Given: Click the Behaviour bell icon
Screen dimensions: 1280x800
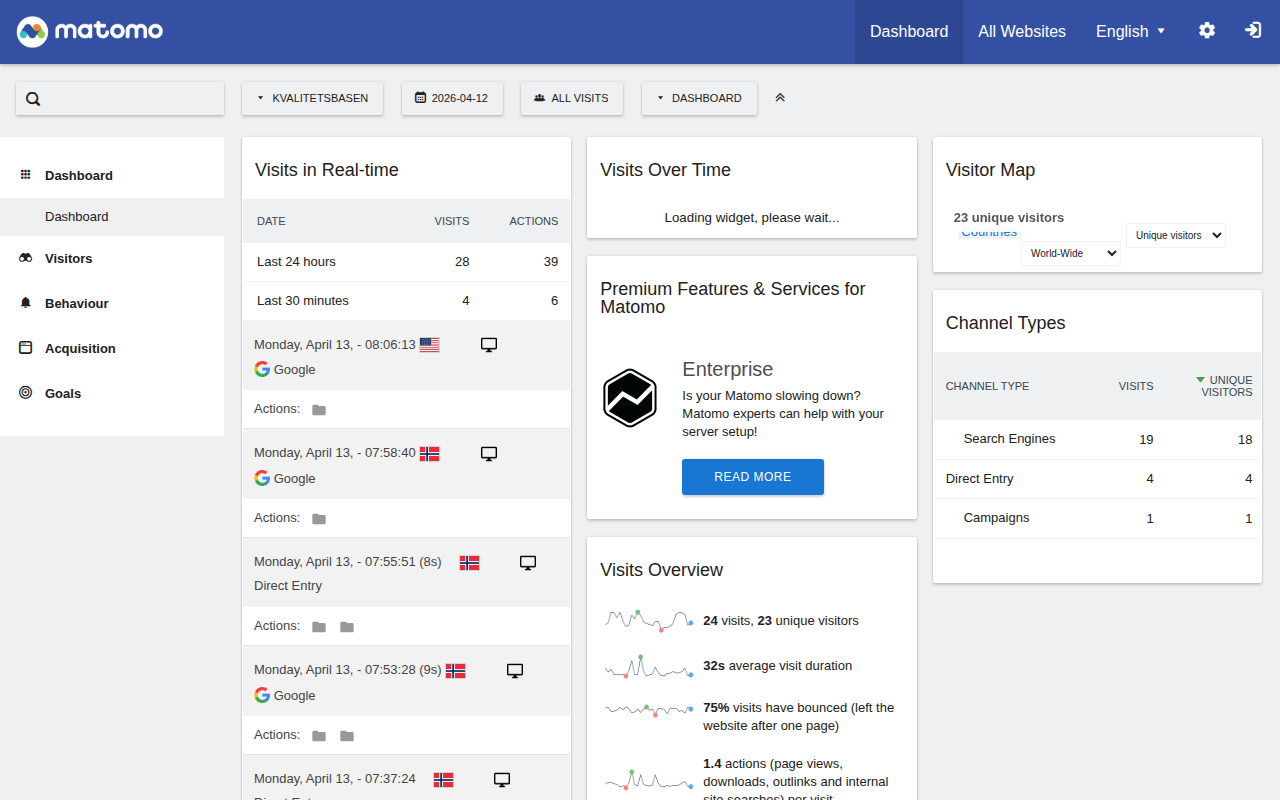Looking at the screenshot, I should 26,303.
